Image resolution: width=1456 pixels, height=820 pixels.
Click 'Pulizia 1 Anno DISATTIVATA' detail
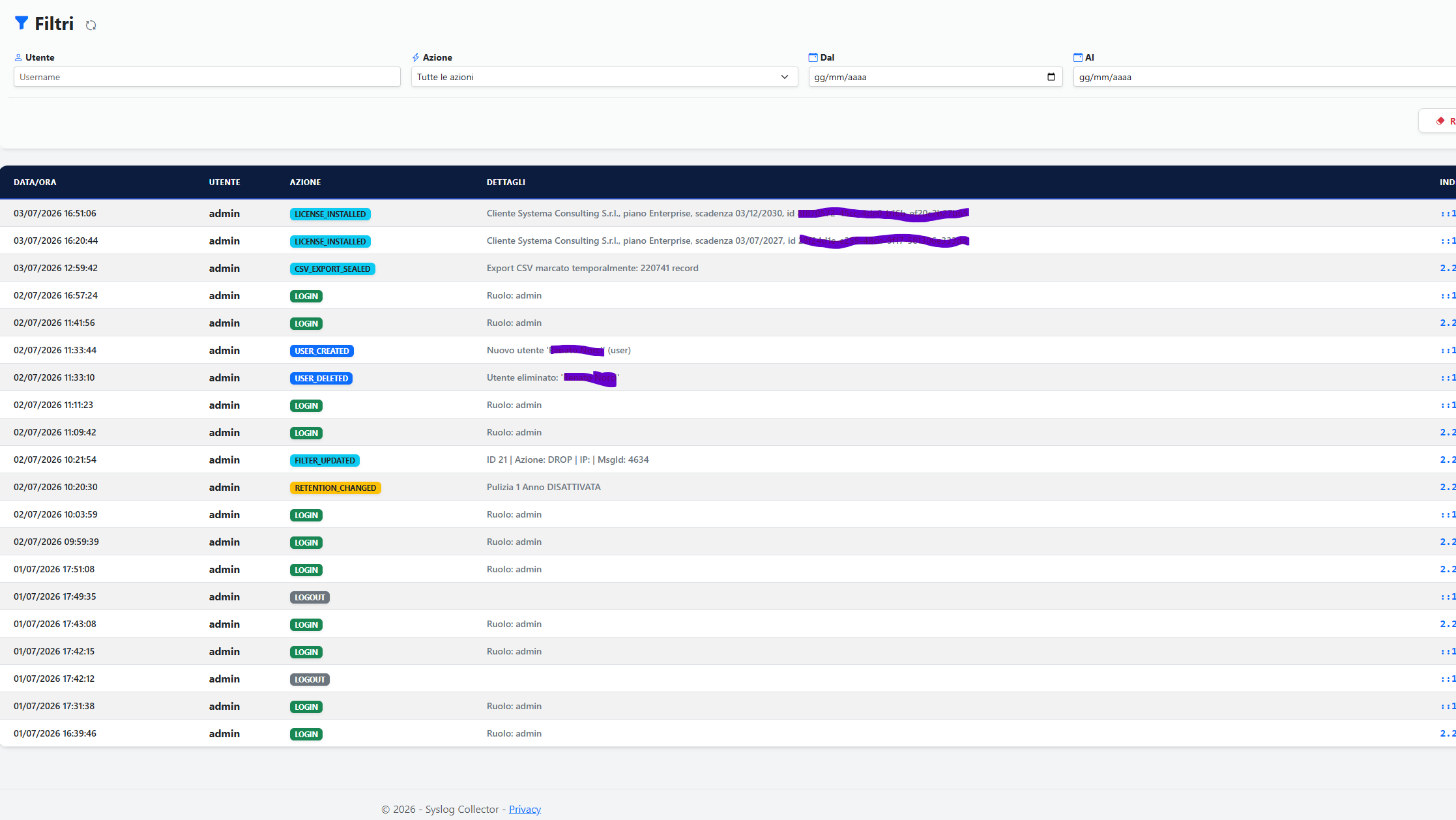(x=544, y=487)
